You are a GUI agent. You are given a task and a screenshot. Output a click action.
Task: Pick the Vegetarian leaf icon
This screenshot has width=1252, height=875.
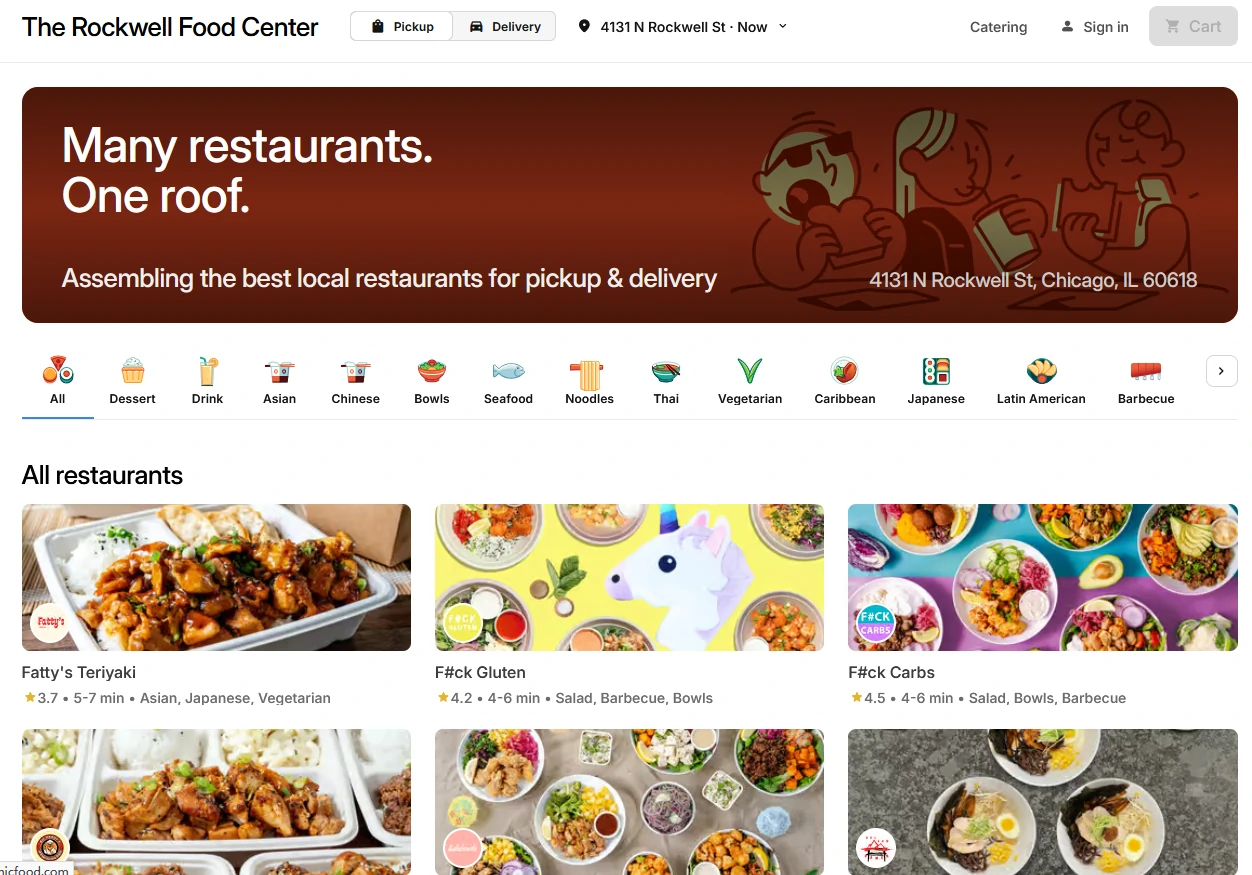750,372
